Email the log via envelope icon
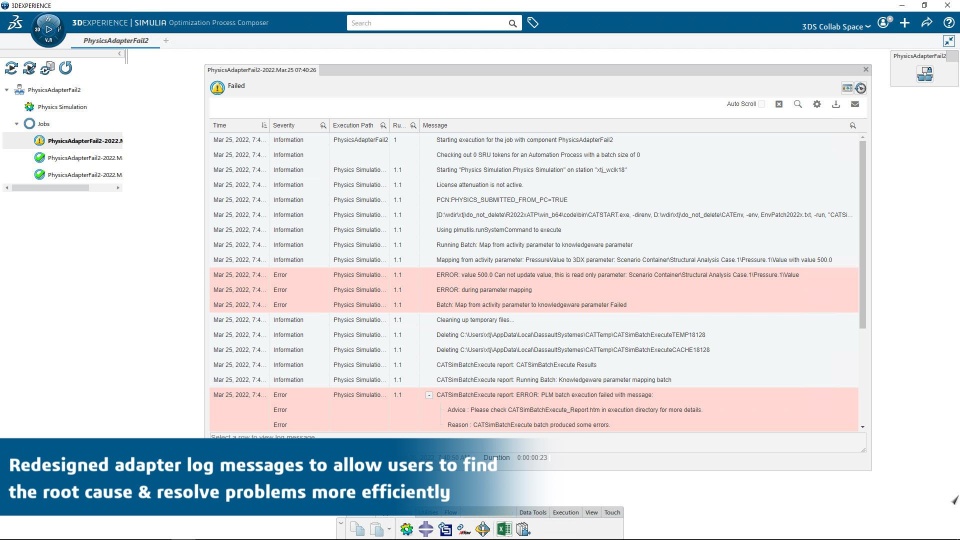 click(855, 104)
